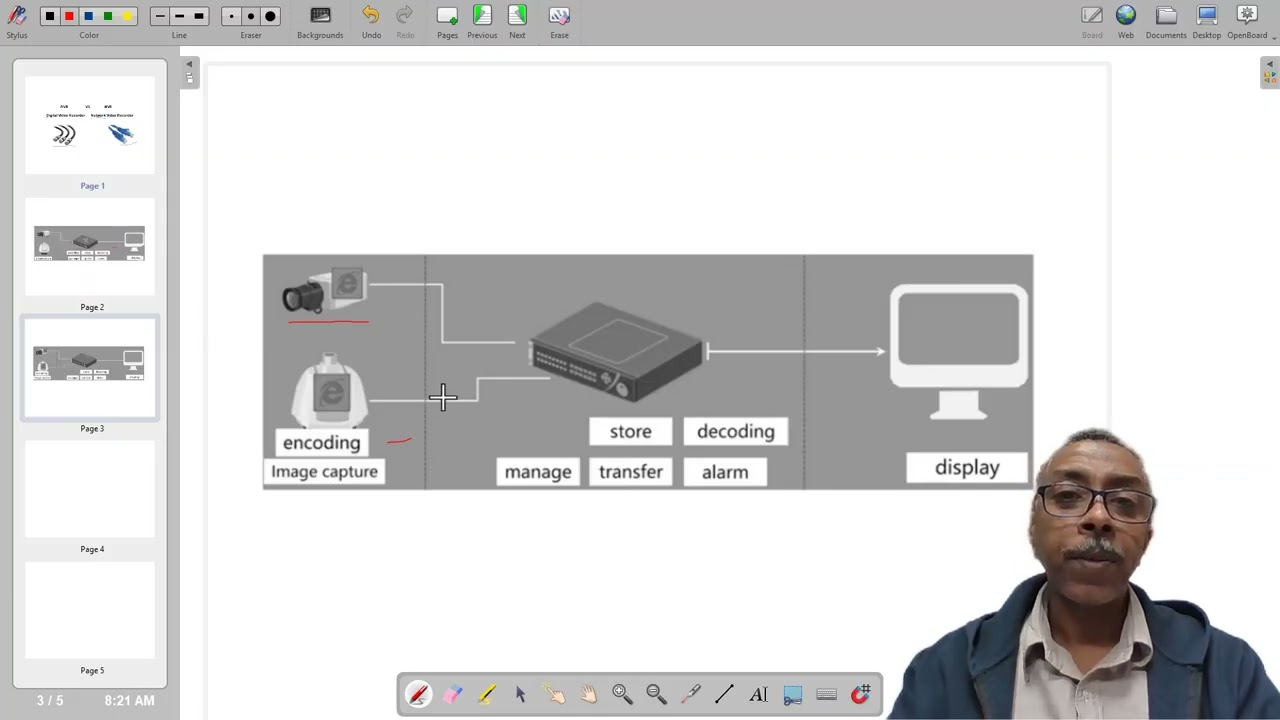Open the Backgrounds chooser
Screen dimensions: 1280x720
click(x=320, y=21)
